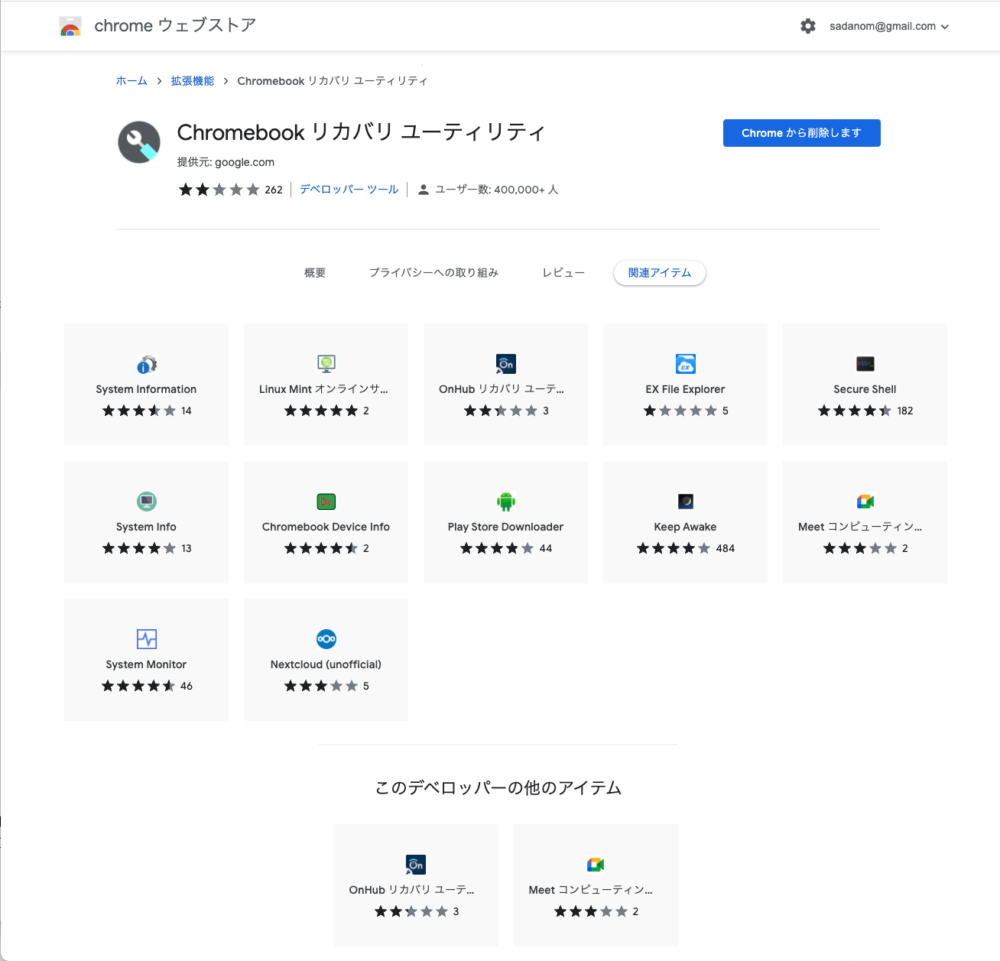Click the user count person icon
Viewport: 1000px width, 961px height.
(x=423, y=190)
